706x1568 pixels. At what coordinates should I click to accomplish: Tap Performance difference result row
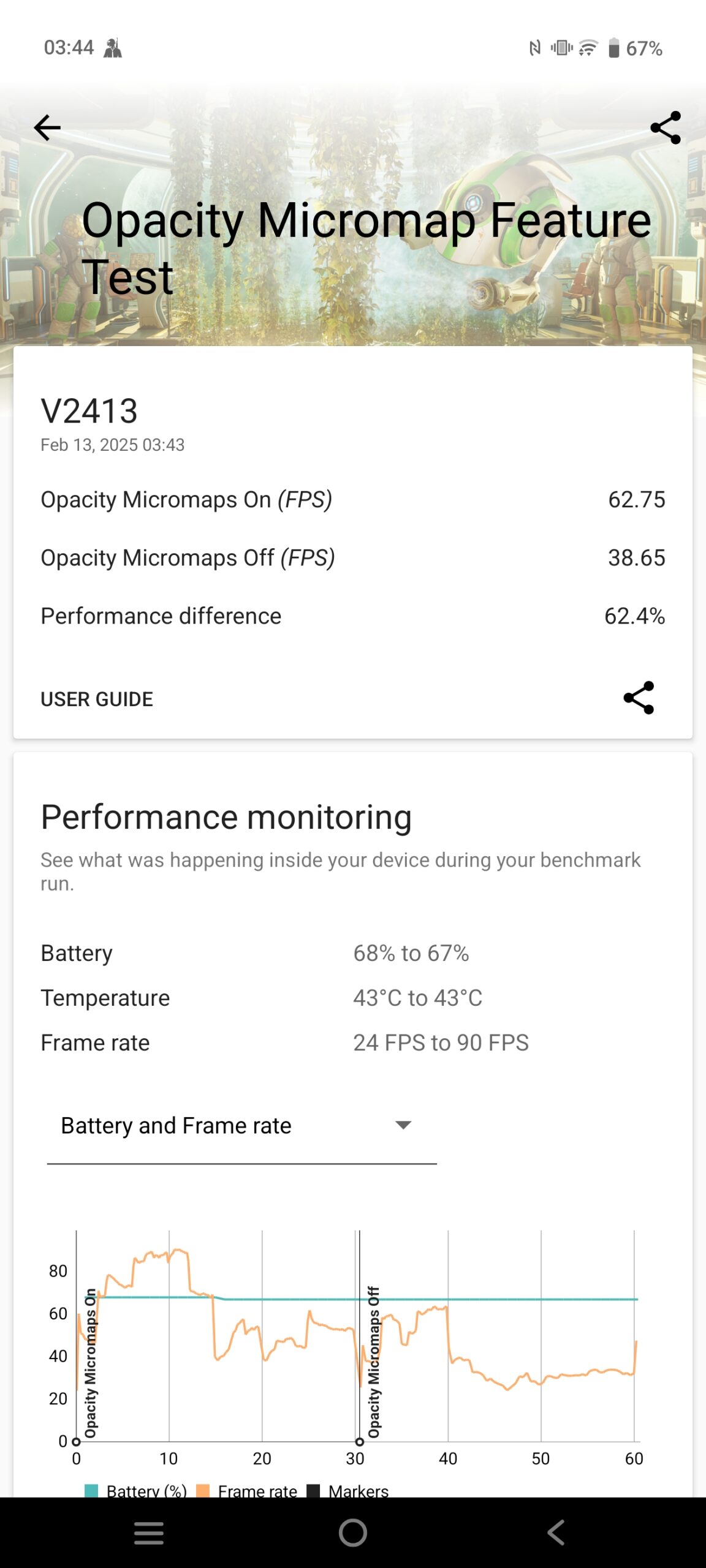[352, 616]
